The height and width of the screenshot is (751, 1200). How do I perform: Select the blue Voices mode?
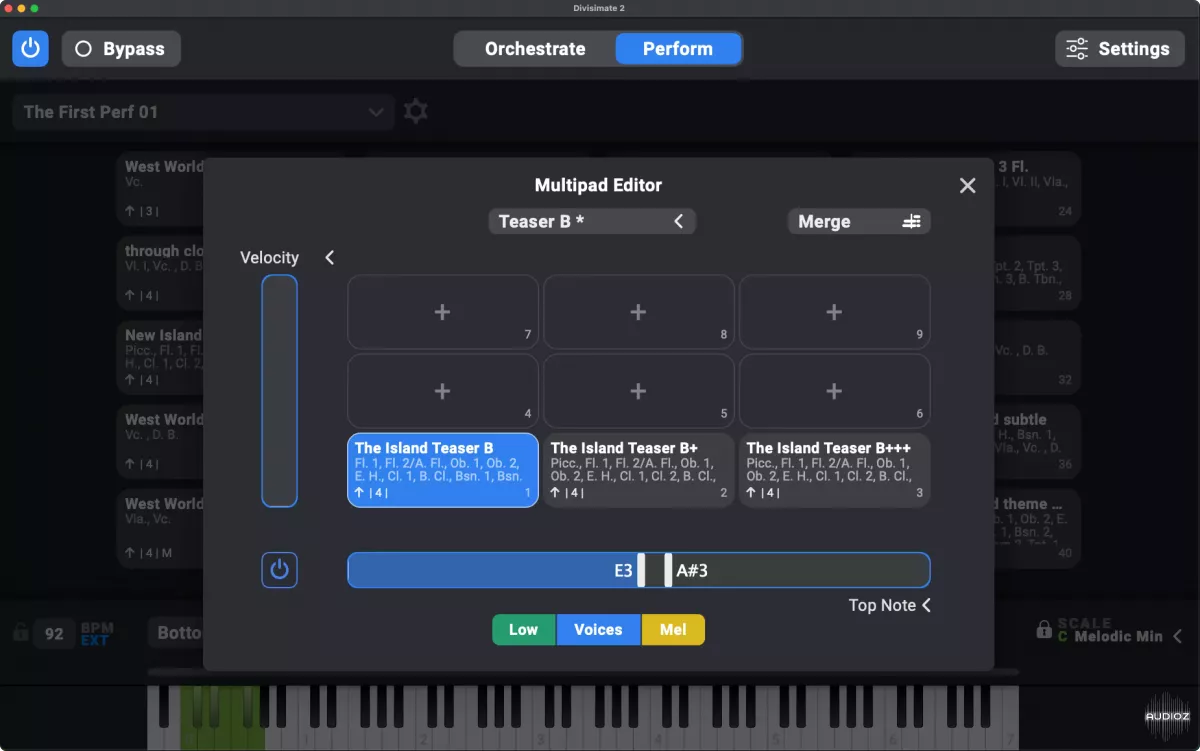[598, 630]
